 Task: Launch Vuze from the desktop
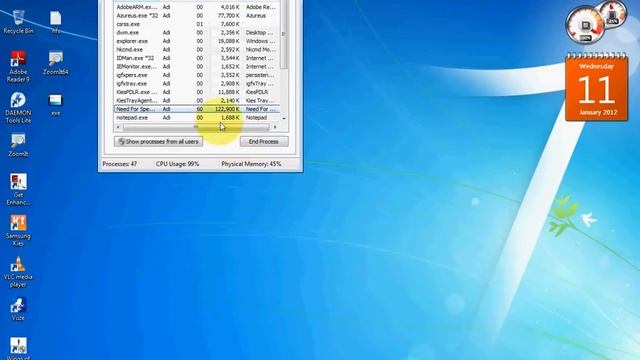18,309
